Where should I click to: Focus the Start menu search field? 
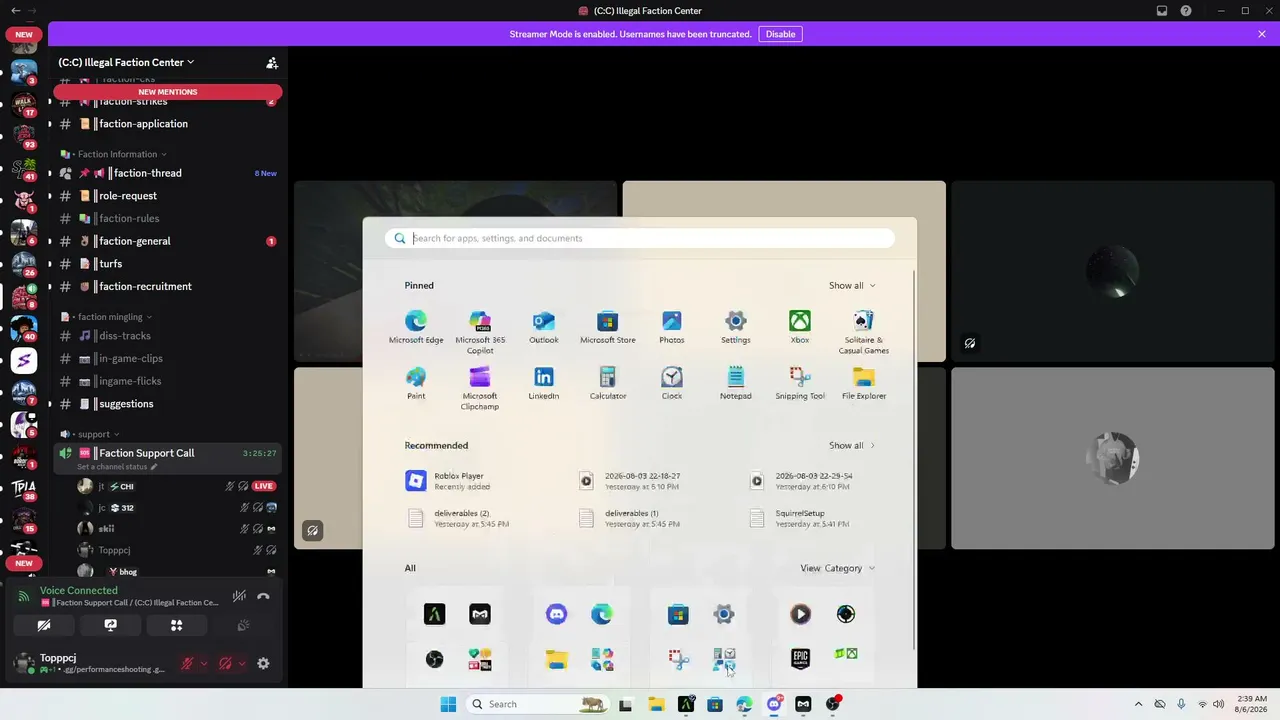(x=640, y=238)
